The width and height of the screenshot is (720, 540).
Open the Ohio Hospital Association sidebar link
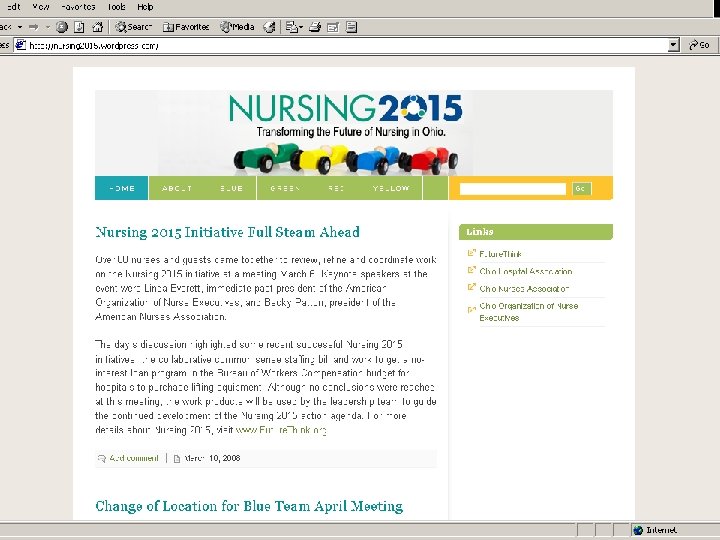pyautogui.click(x=526, y=271)
